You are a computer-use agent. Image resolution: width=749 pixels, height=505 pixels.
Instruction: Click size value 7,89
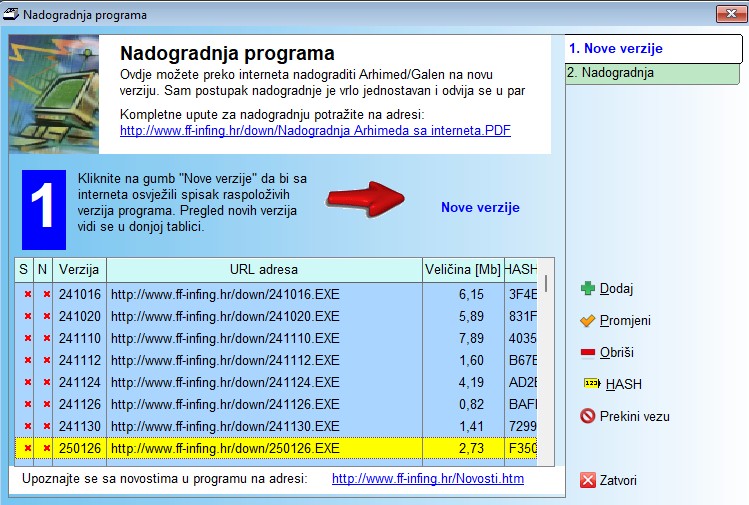pyautogui.click(x=471, y=338)
